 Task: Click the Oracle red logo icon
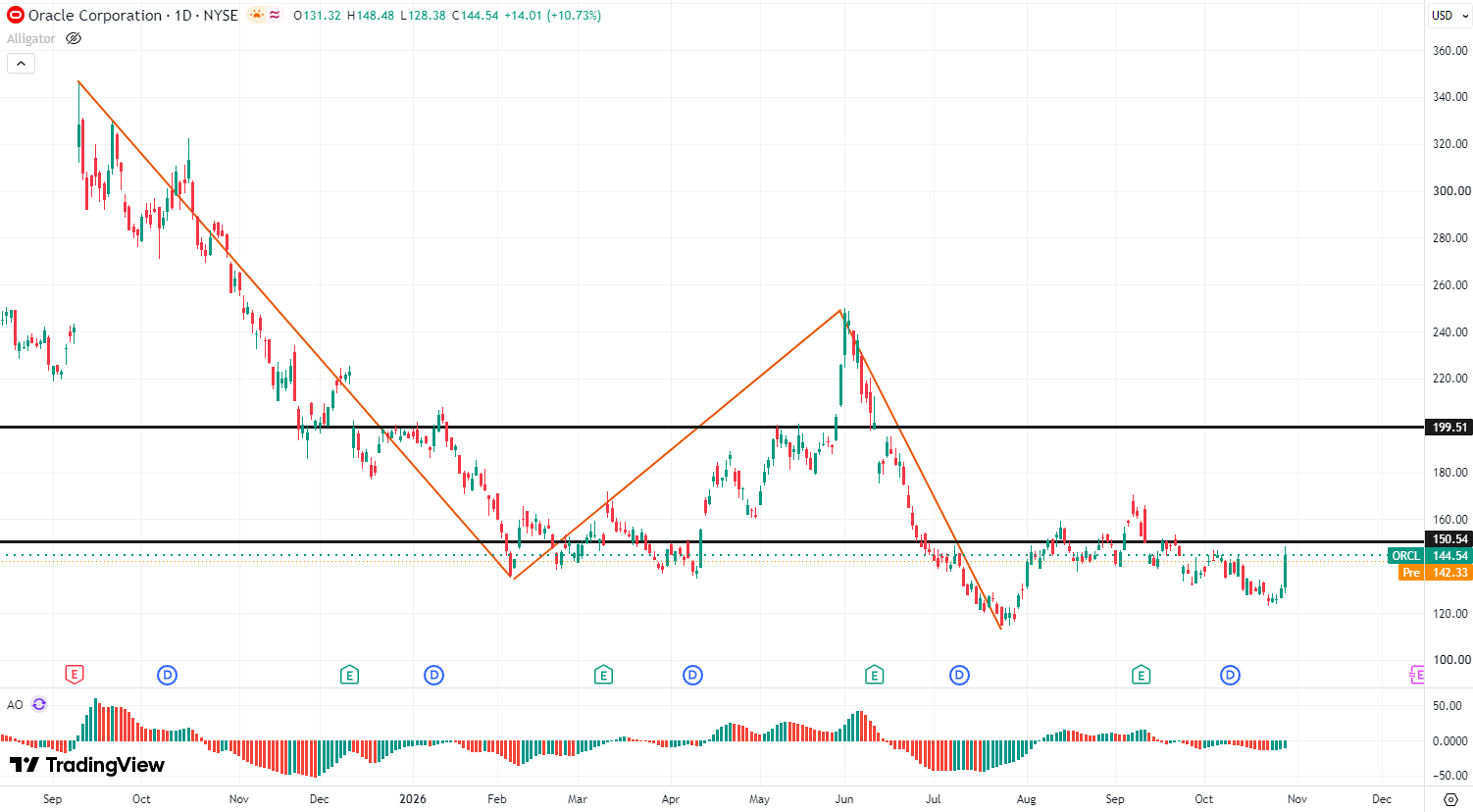pos(15,15)
